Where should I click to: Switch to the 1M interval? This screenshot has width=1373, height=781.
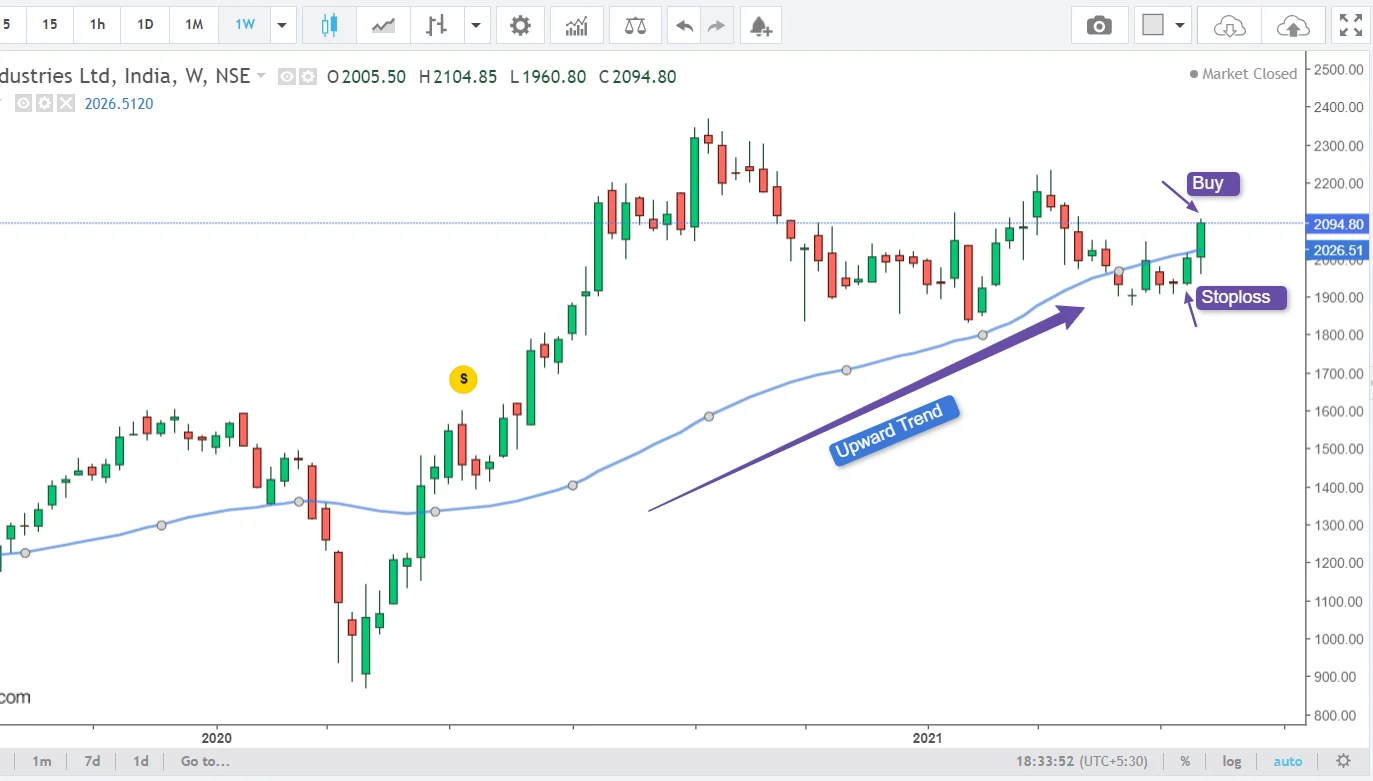(194, 25)
